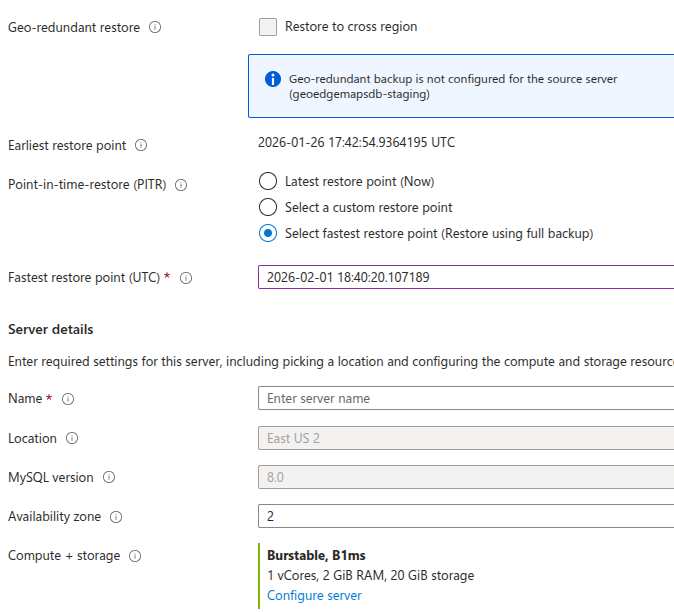This screenshot has height=612, width=674.
Task: Open the Configure server link
Action: (314, 596)
